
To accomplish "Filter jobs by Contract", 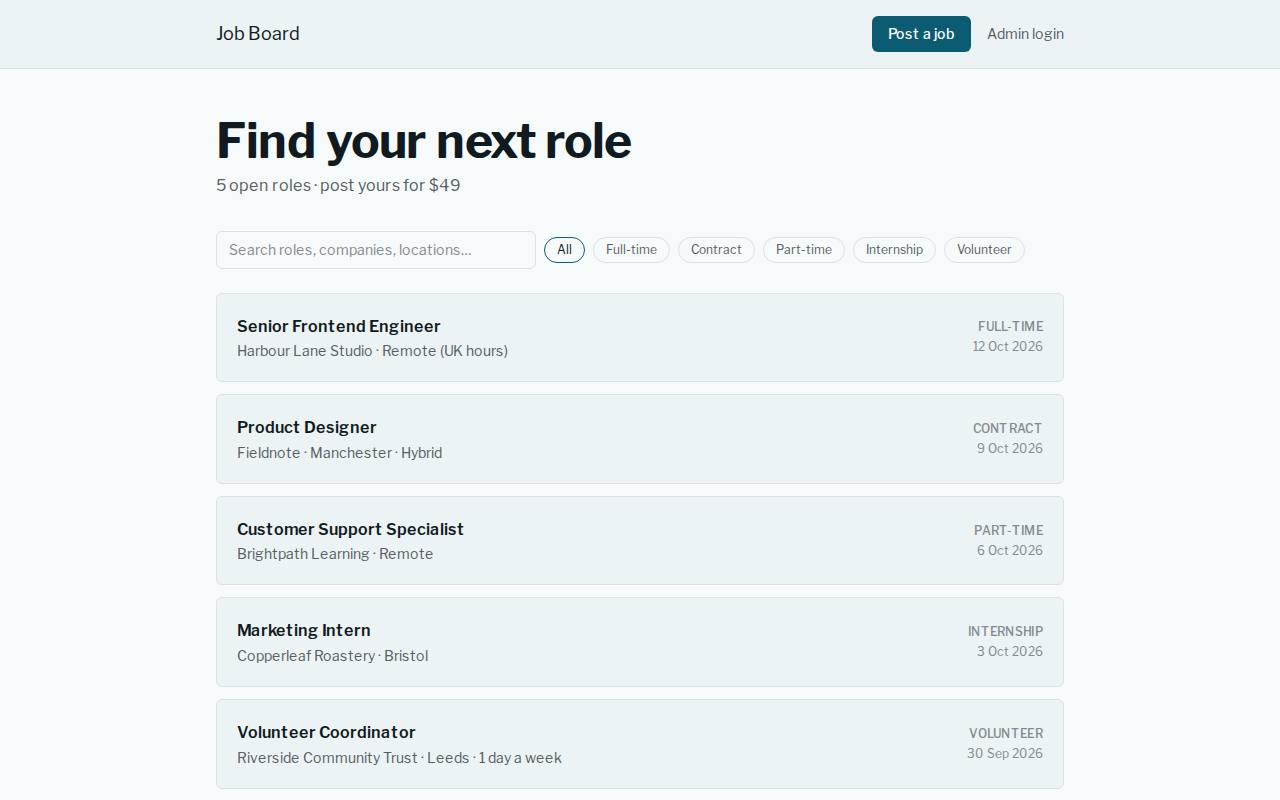I will pos(716,250).
